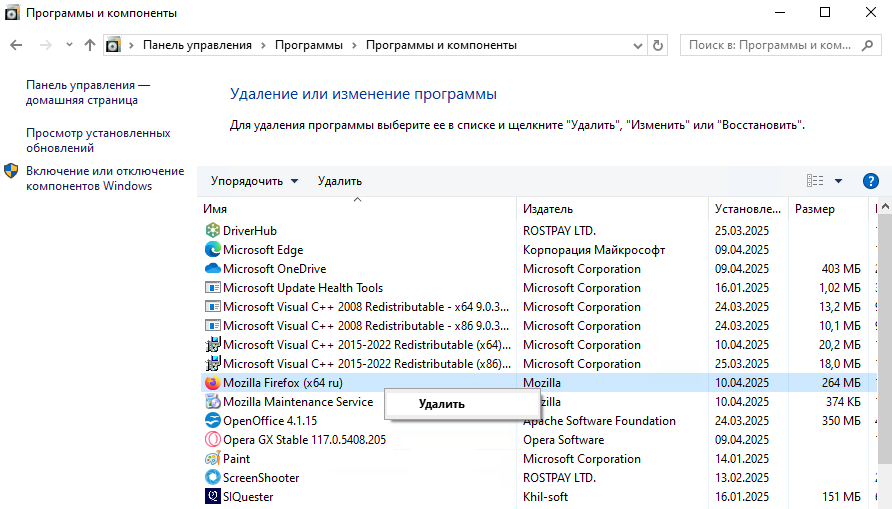Click publisher Khil-soft cell

545,496
